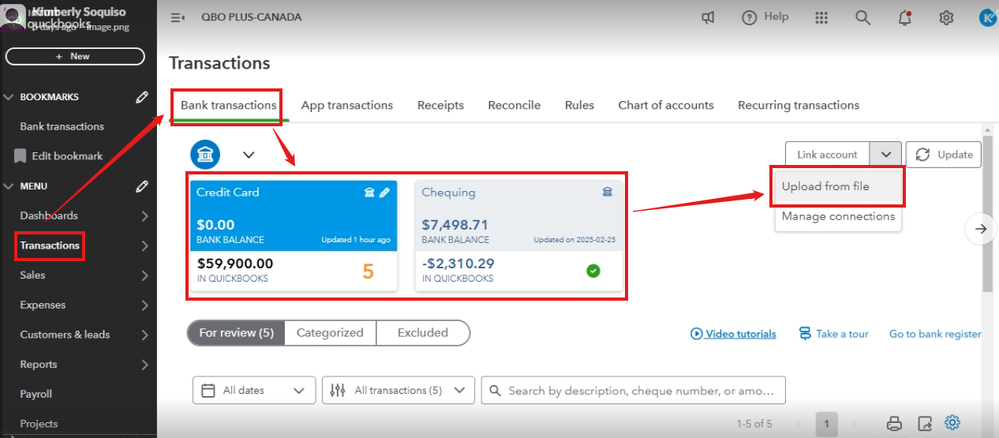Click the print icon above the list

895,424
